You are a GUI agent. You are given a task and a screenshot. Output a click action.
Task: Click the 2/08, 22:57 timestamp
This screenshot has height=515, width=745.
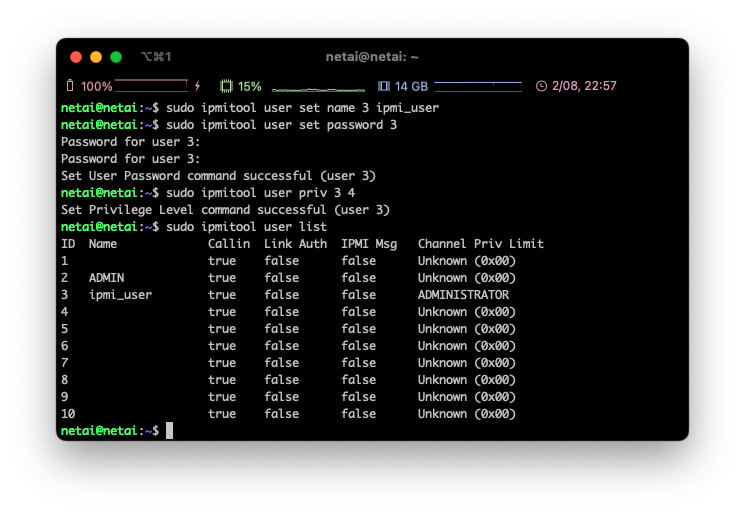click(584, 86)
